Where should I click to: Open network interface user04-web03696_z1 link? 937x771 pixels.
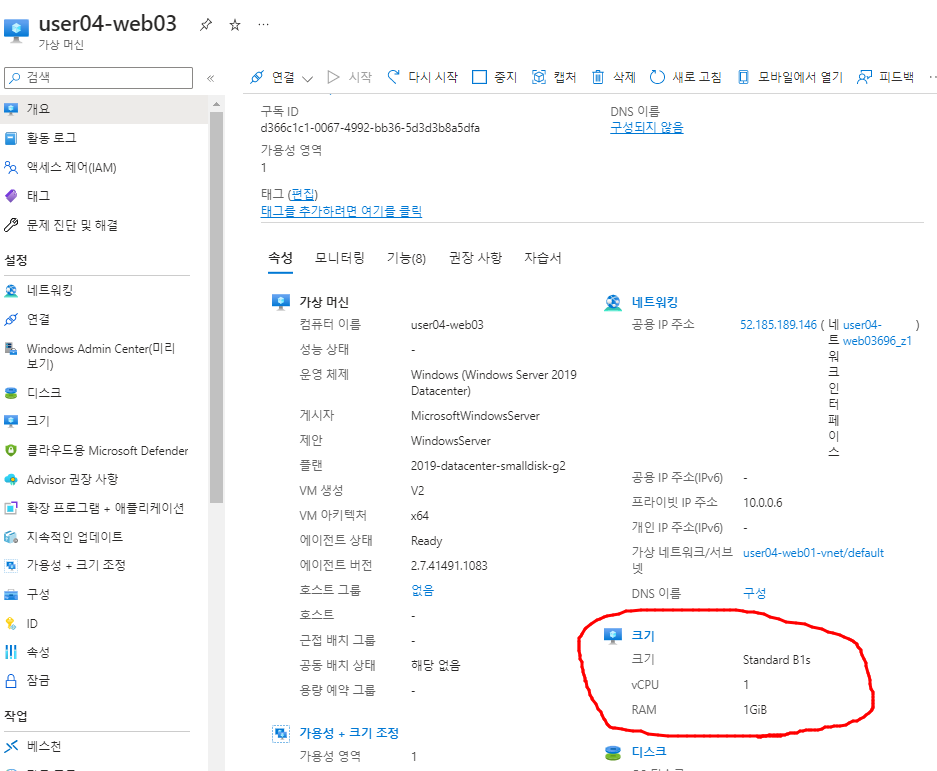point(877,333)
